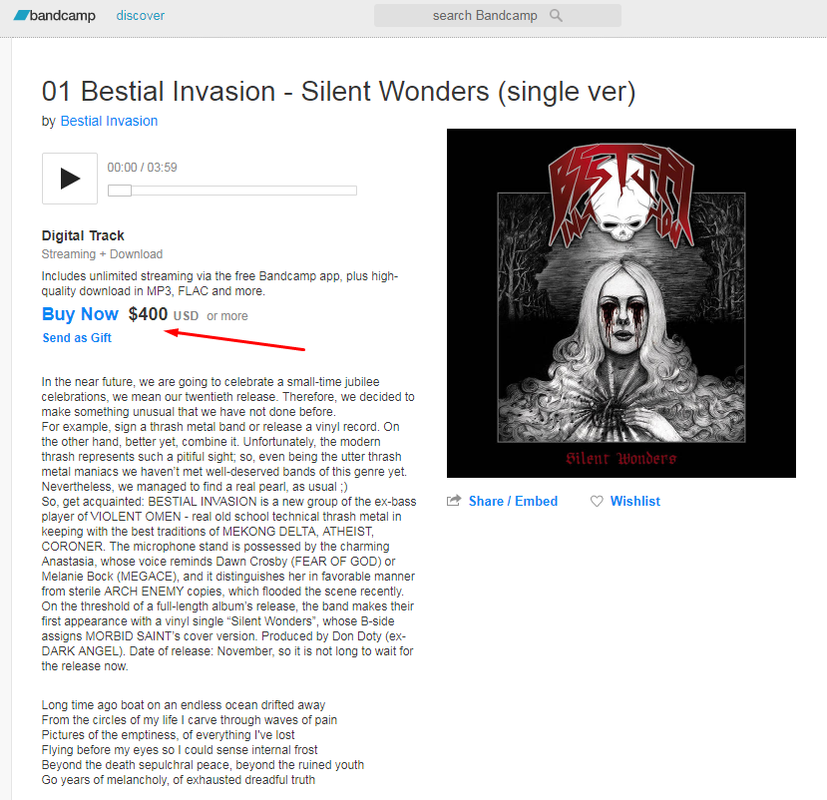Open the Silent Wonders album cover

[621, 303]
